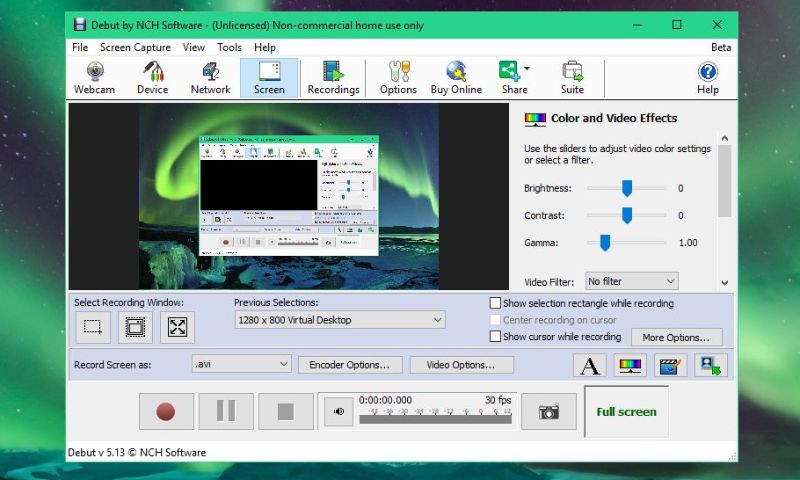Open the Record Screen as format dropdown
800x480 pixels.
pos(241,364)
